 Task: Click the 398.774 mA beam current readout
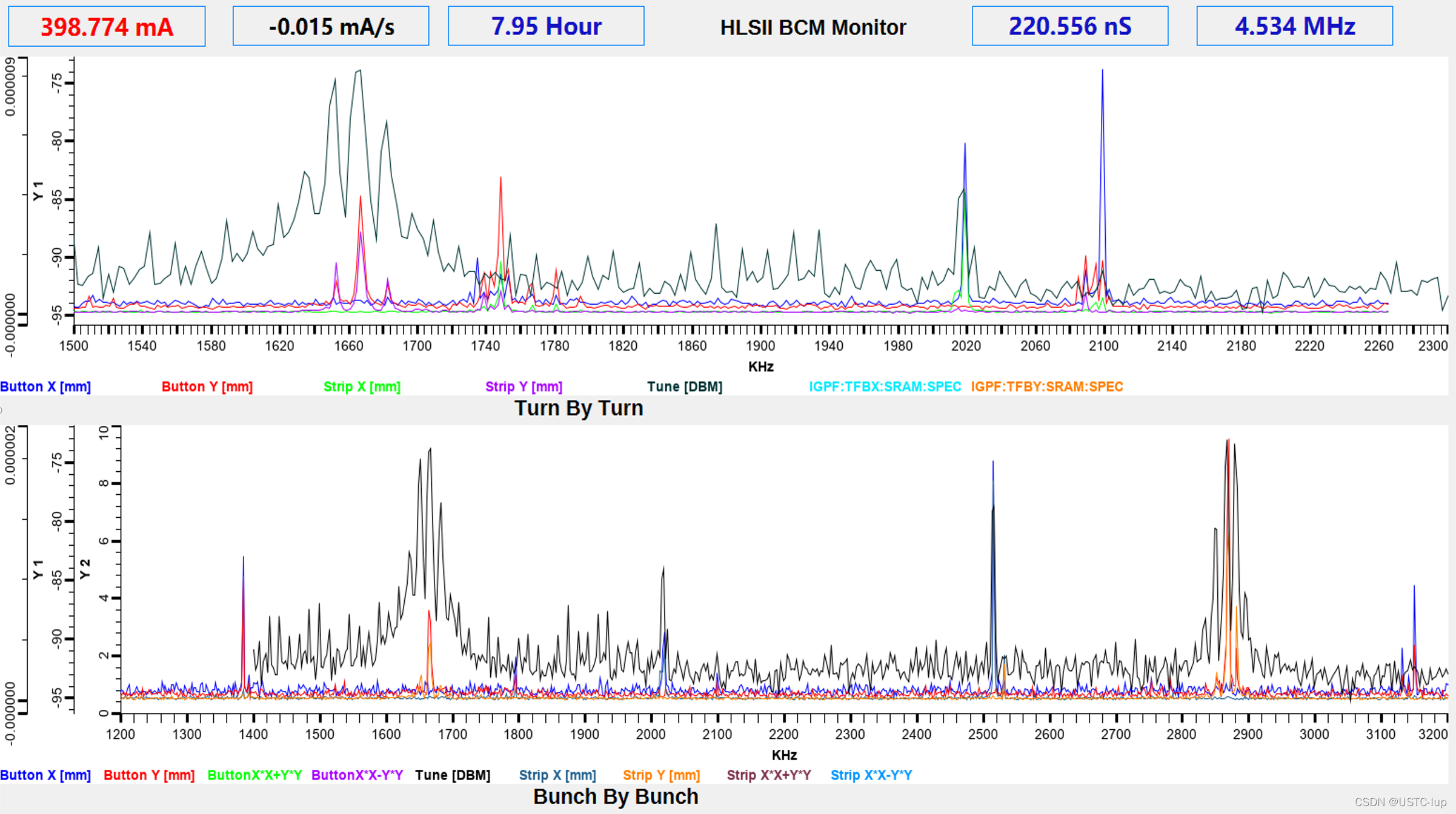click(107, 27)
